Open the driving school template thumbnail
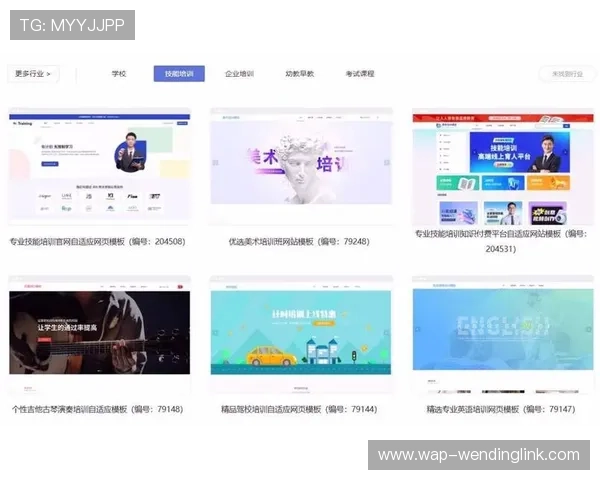This screenshot has width=600, height=480. (x=301, y=334)
